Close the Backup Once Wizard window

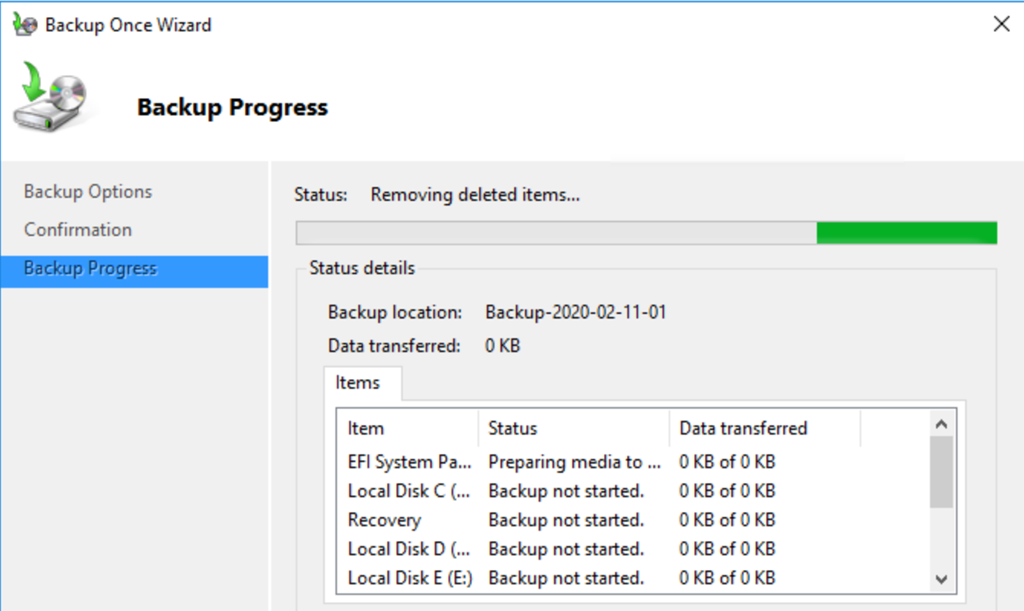pyautogui.click(x=1000, y=25)
